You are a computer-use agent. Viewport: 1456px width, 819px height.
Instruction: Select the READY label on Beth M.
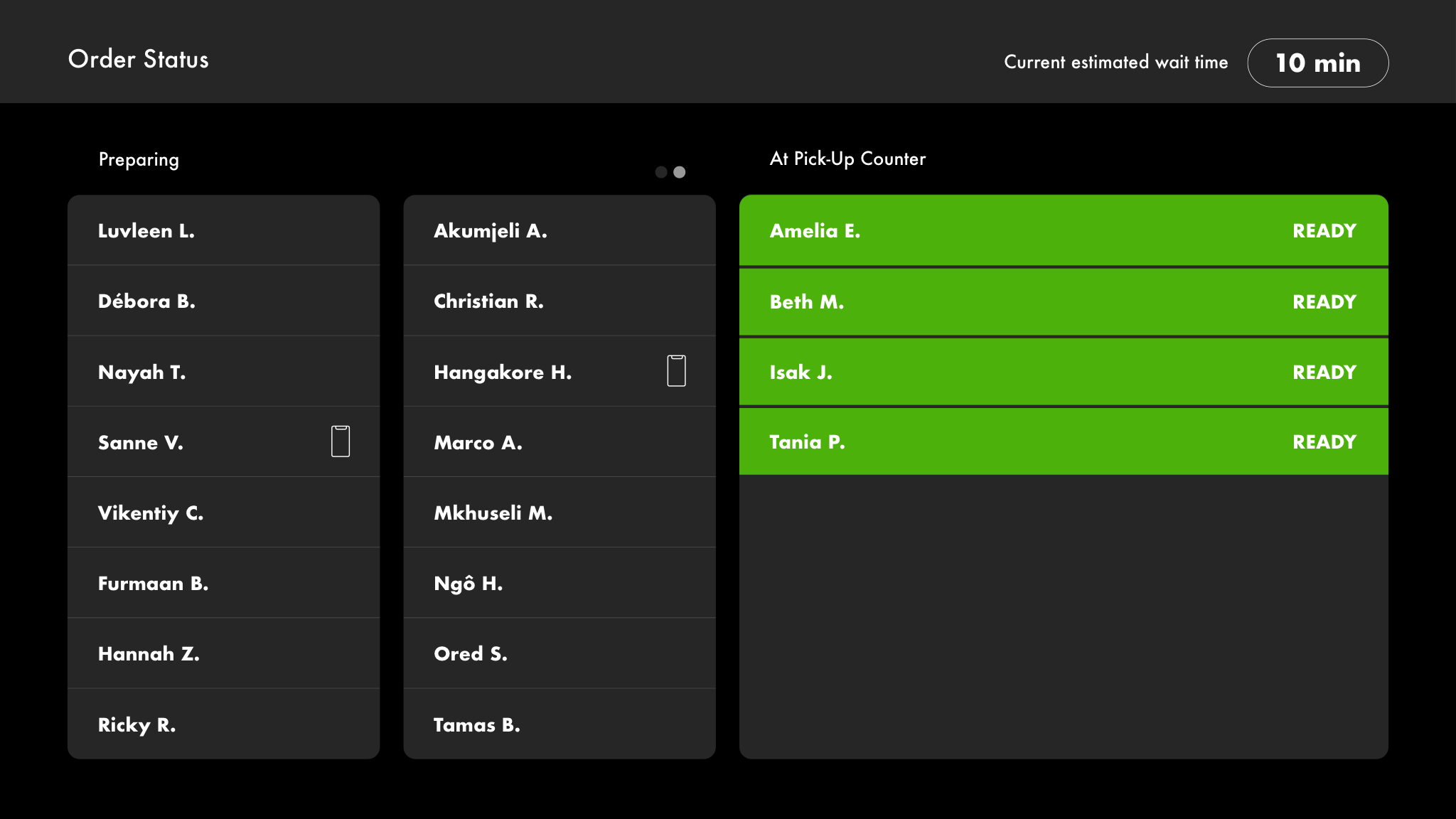point(1324,301)
